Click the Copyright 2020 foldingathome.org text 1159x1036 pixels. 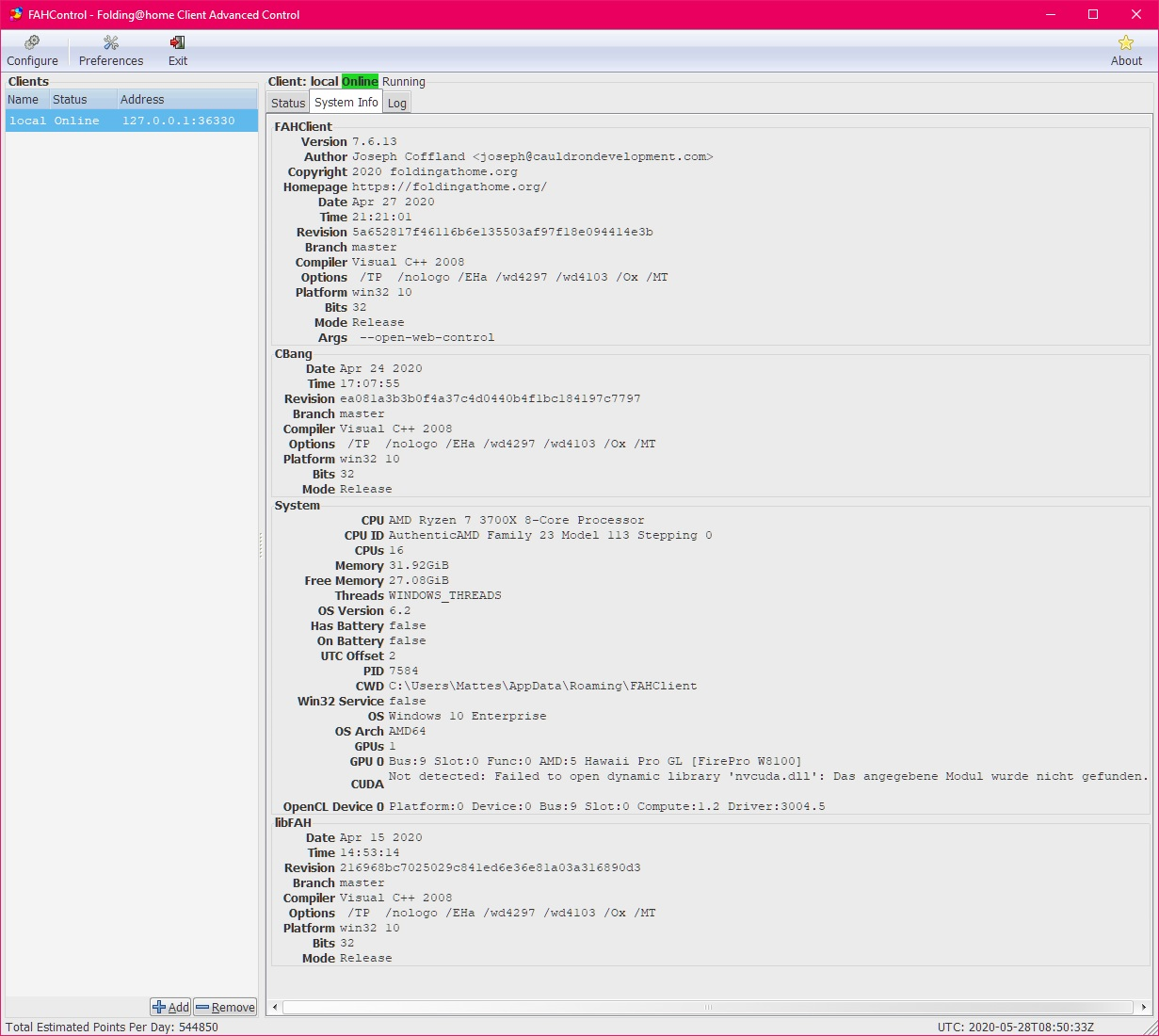tap(434, 171)
